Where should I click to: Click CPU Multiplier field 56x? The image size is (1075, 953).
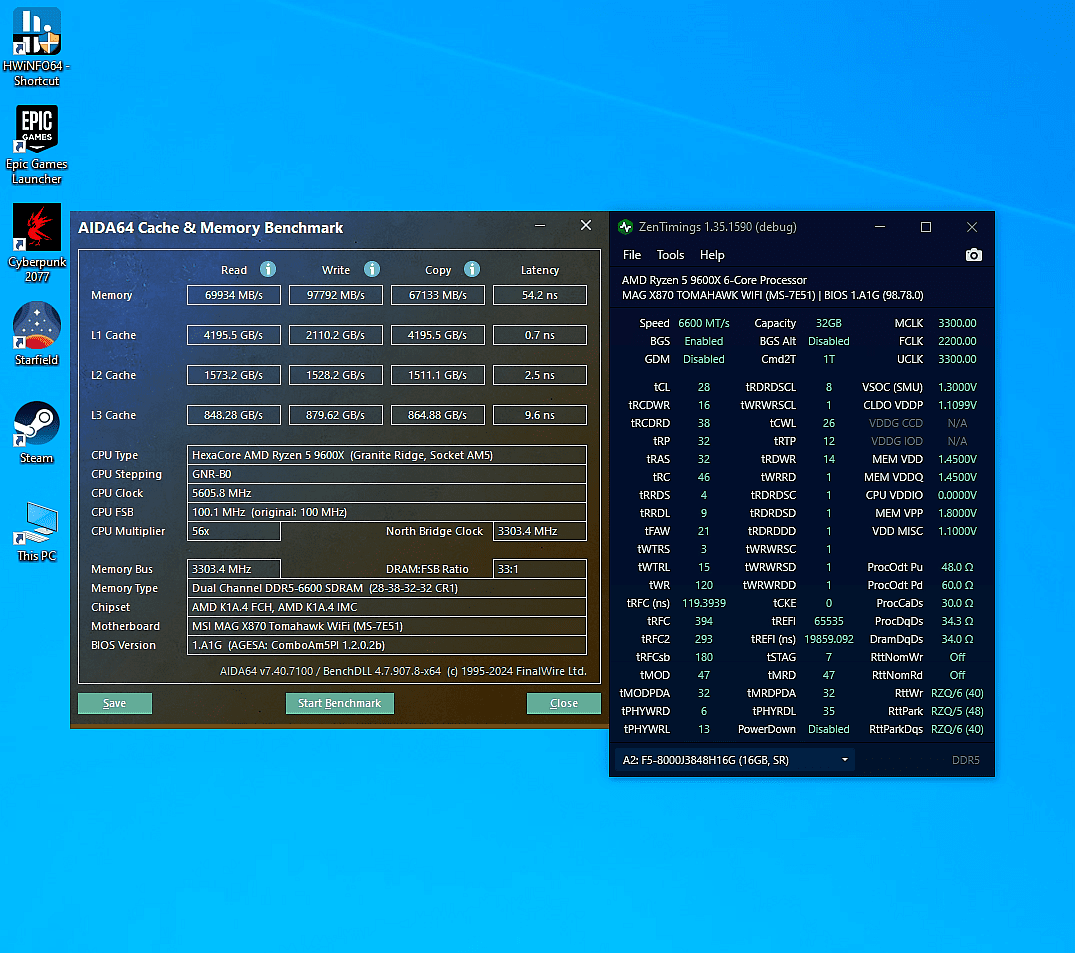click(234, 531)
